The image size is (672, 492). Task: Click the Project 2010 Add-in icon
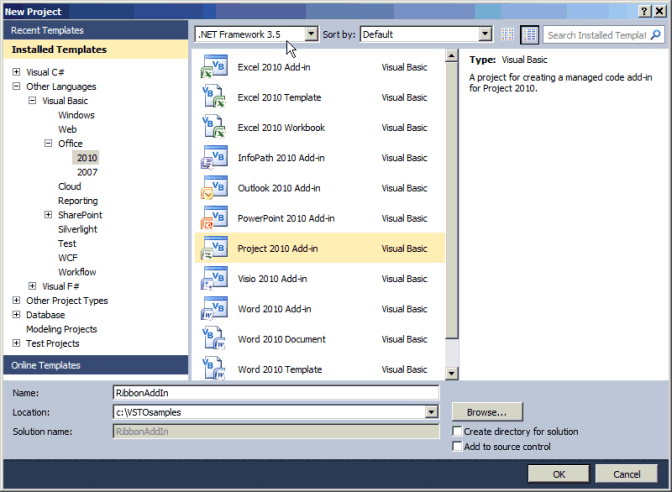pyautogui.click(x=214, y=248)
